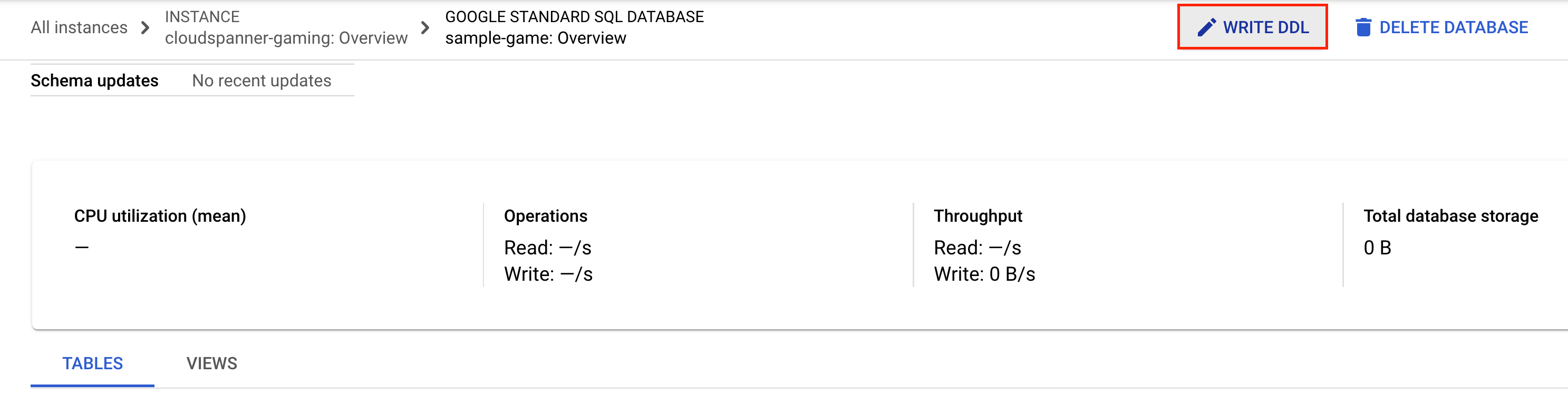Screen dimensions: 1568x414
Task: Click the Write: 0 B/s throughput value
Action: [984, 274]
